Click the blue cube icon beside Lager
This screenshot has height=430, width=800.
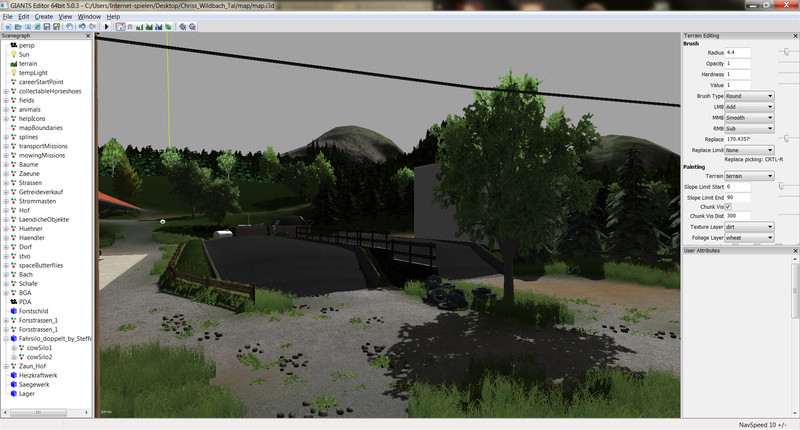tap(14, 393)
